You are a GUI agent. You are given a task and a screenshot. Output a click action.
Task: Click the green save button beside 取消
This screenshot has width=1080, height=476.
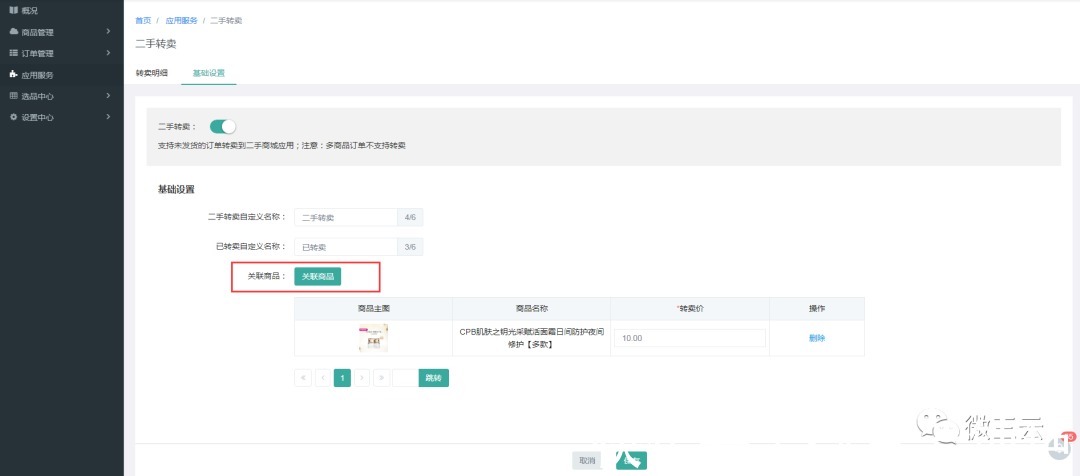click(631, 461)
